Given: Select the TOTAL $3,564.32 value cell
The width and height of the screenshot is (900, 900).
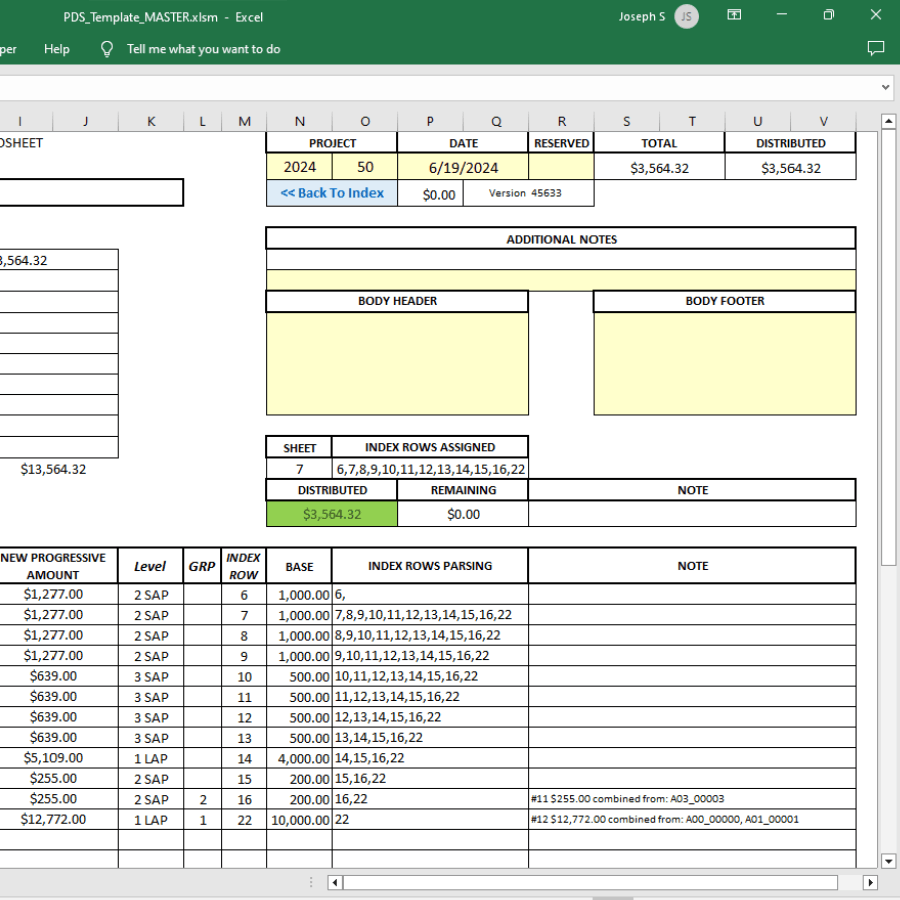Looking at the screenshot, I should tap(659, 168).
